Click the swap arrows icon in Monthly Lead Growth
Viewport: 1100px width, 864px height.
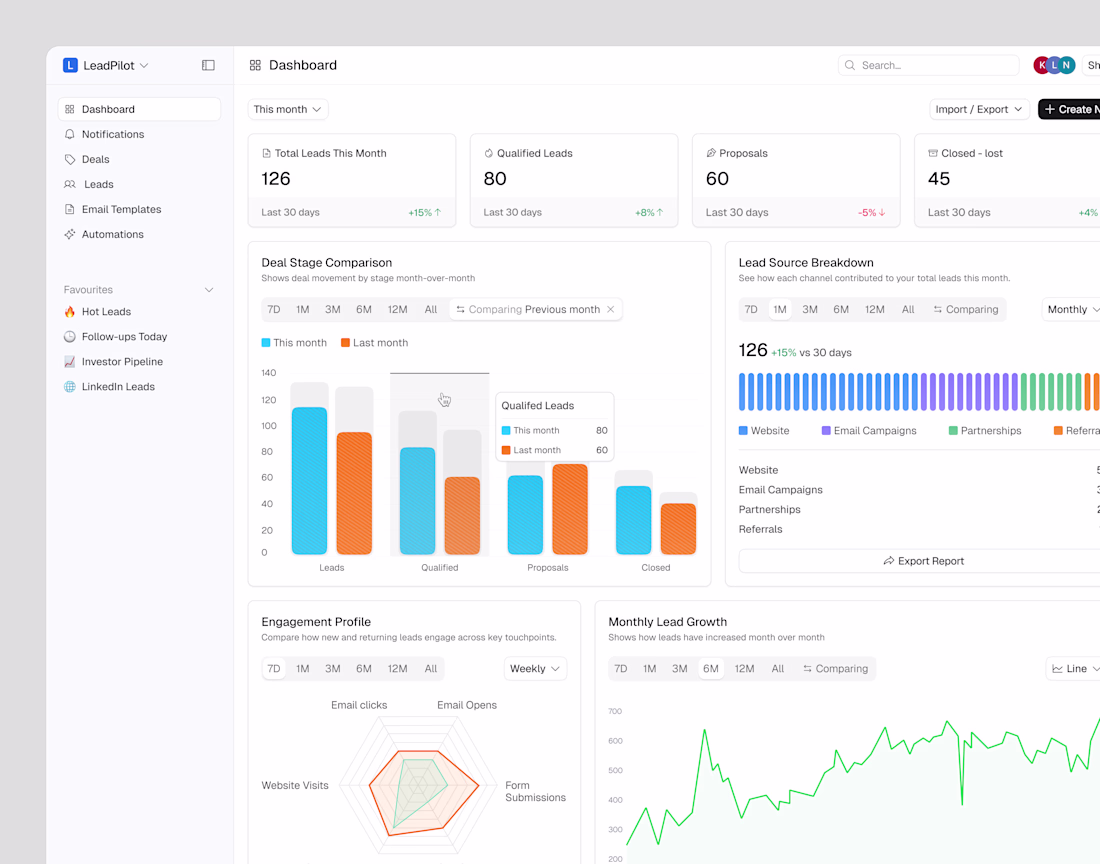807,669
